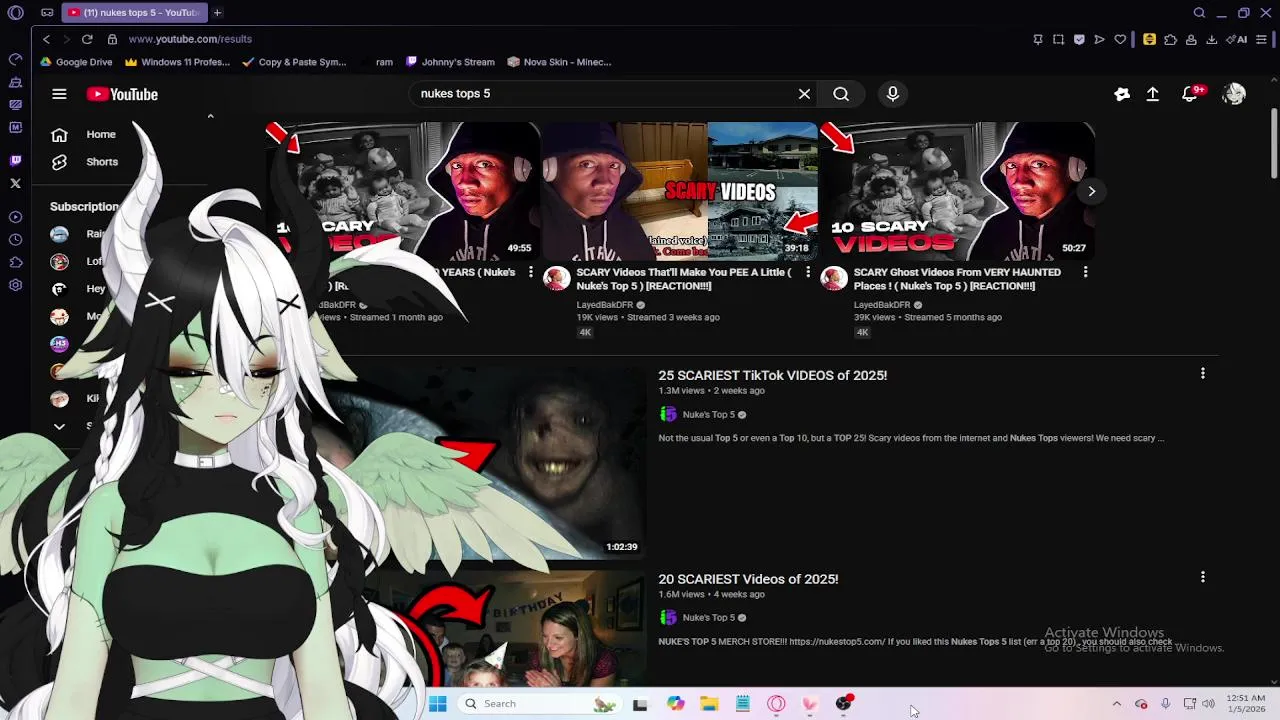View site security padlock info
1280x720 pixels.
point(112,39)
